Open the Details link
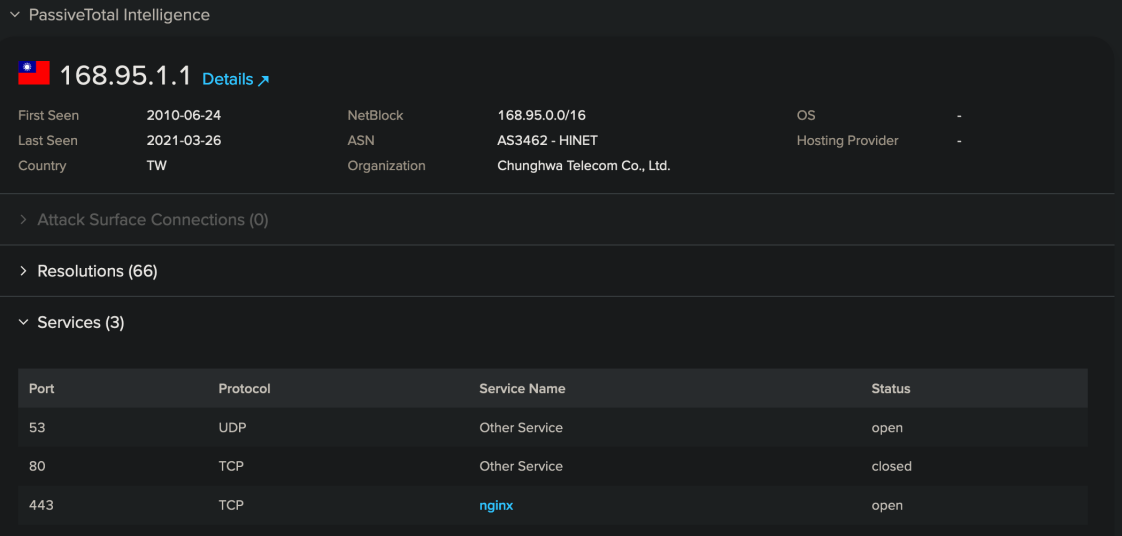 228,79
